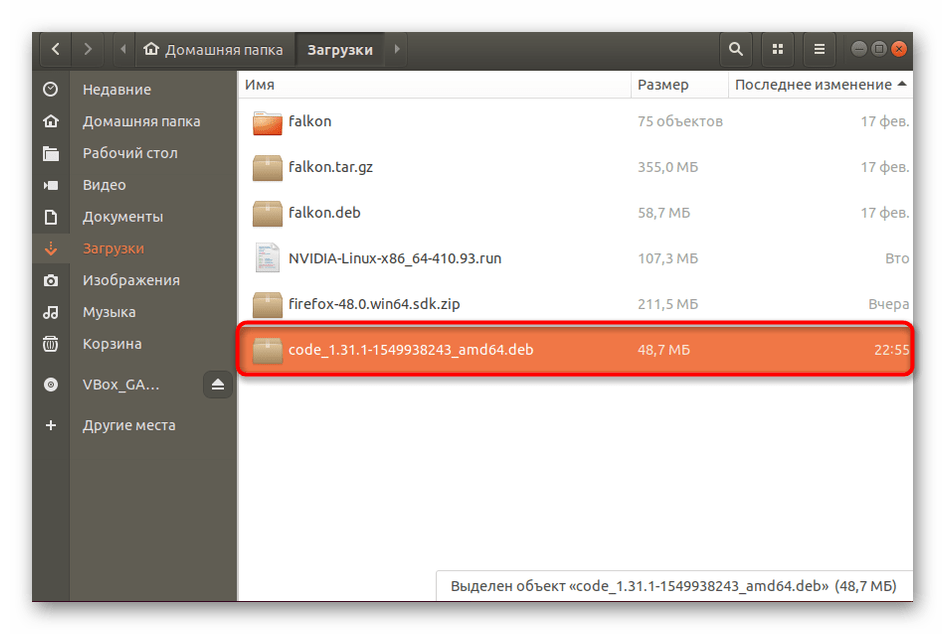This screenshot has height=634, width=945.
Task: Sort by the Имя column header
Action: (x=434, y=85)
